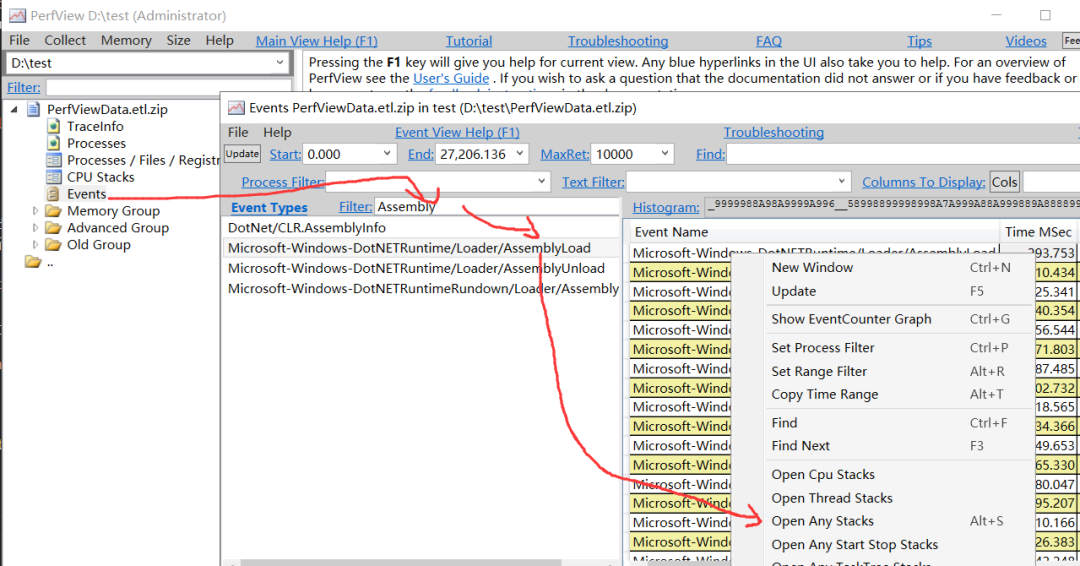Click the Memory Group folder icon
This screenshot has height=566, width=1080.
click(x=54, y=211)
